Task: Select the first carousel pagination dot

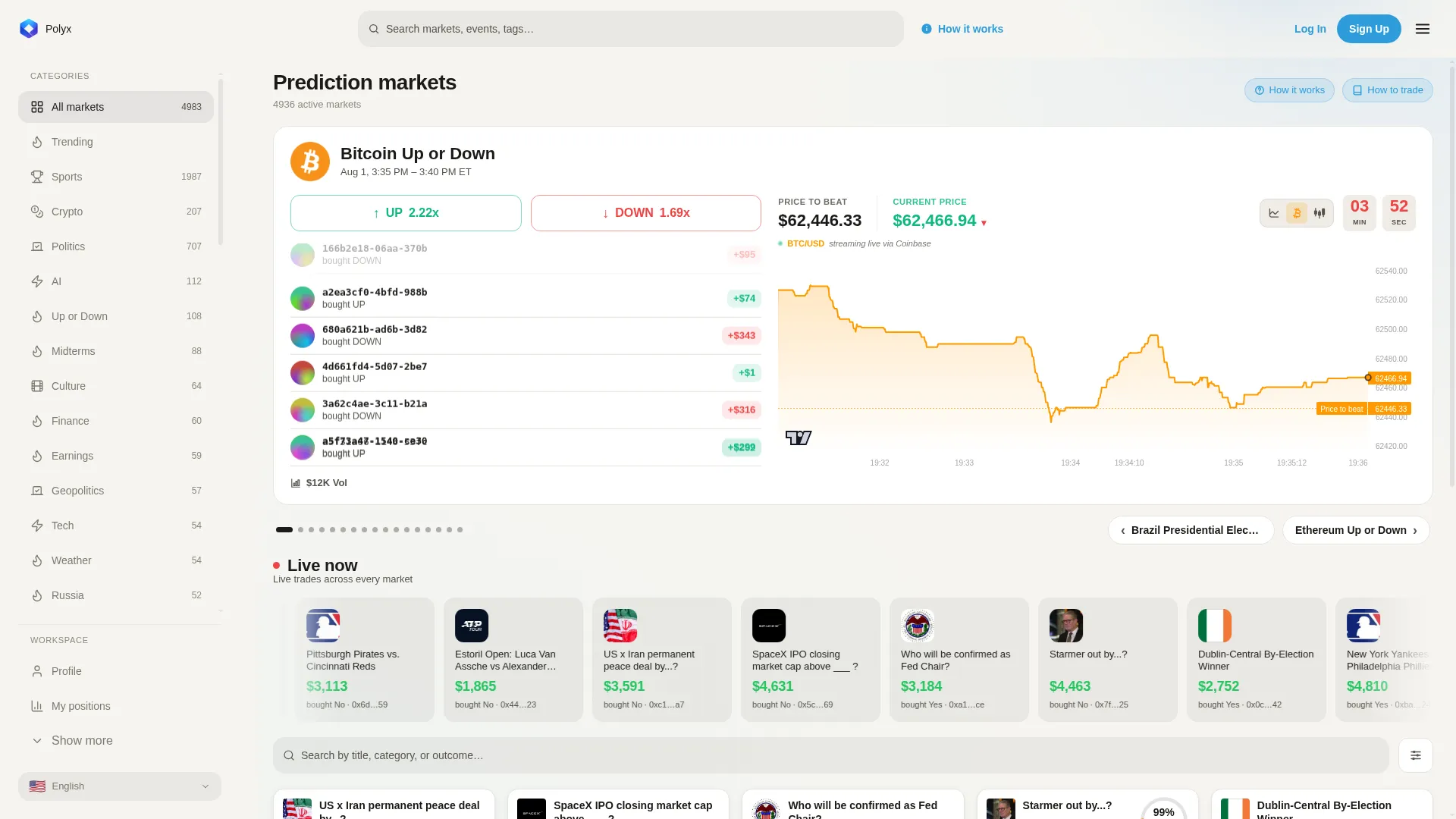Action: (284, 529)
